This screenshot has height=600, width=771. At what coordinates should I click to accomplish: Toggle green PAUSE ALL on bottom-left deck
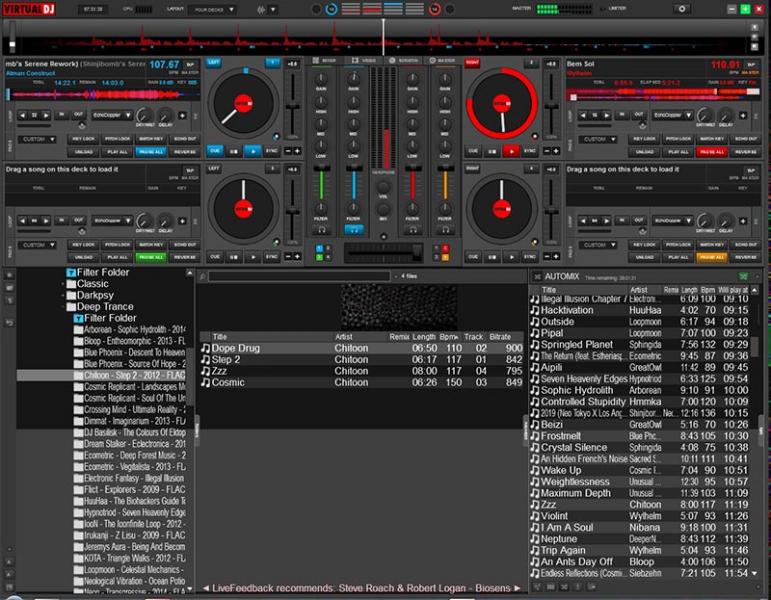point(151,257)
